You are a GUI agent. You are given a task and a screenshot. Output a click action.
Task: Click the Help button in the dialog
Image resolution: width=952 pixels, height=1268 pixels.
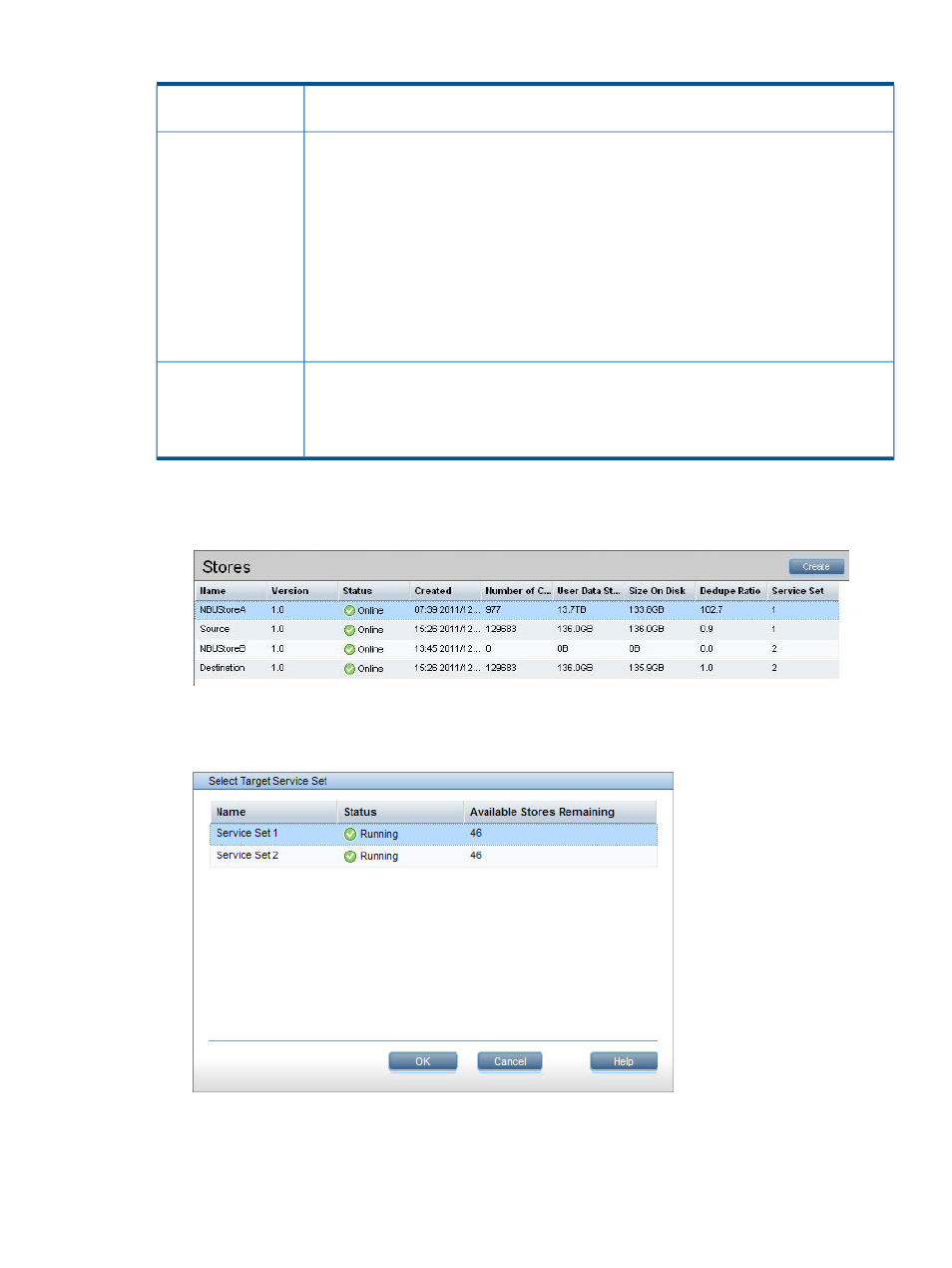624,1061
